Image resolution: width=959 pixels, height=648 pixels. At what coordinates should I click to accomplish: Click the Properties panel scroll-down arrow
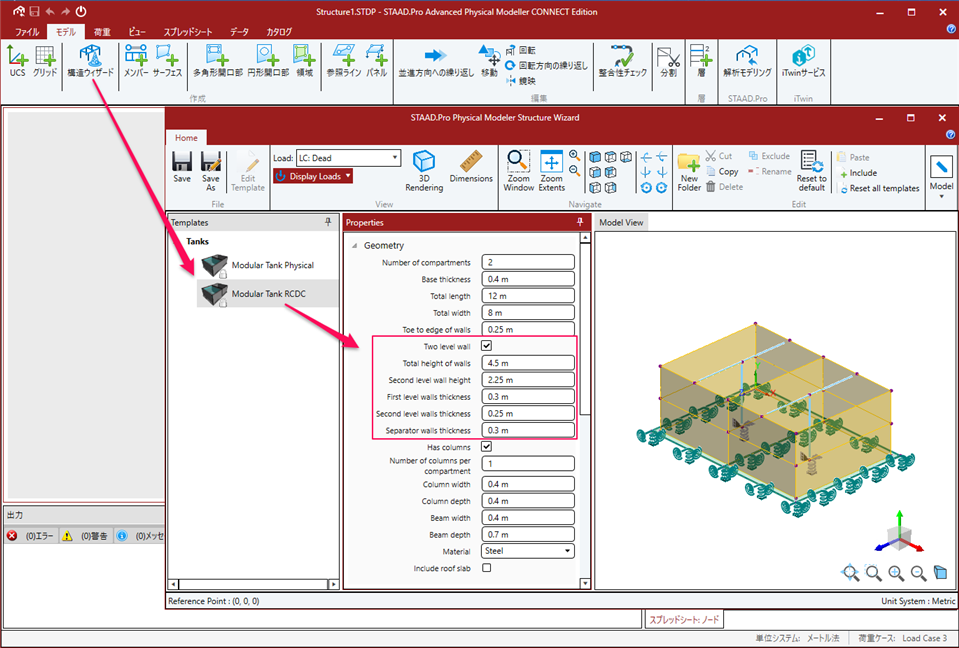click(585, 583)
